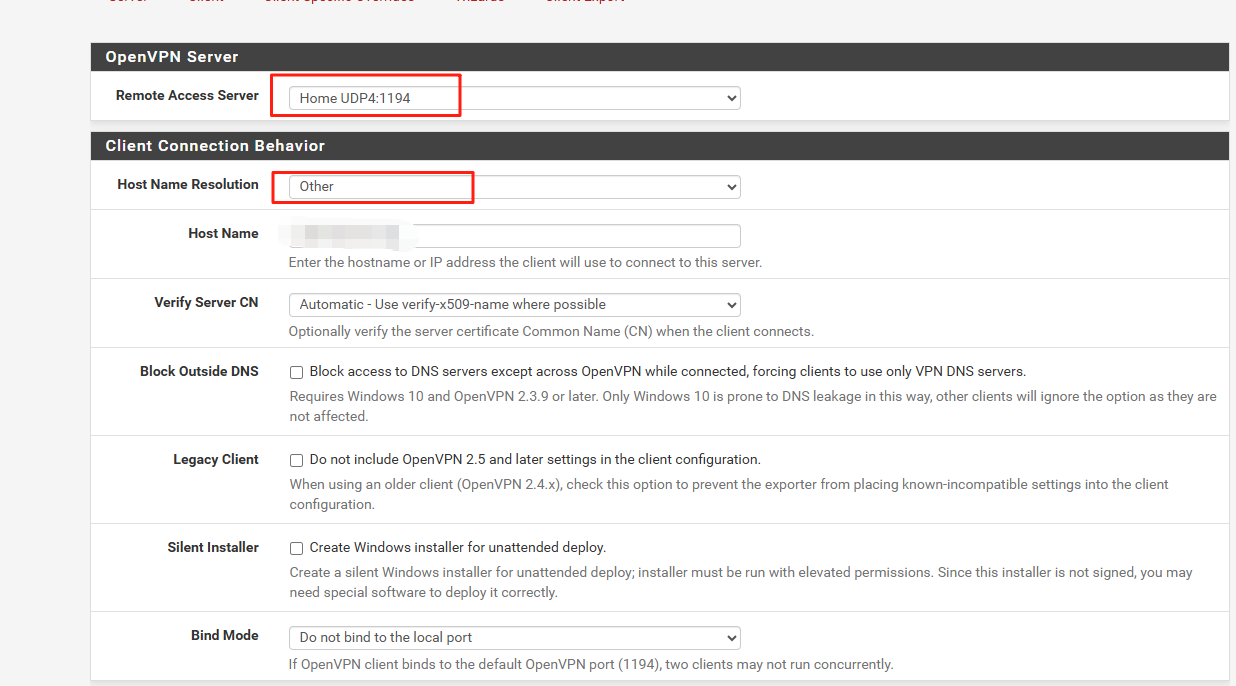Viewport: 1236px width, 686px height.
Task: Open the Remote Access Server dropdown
Action: pyautogui.click(x=514, y=98)
